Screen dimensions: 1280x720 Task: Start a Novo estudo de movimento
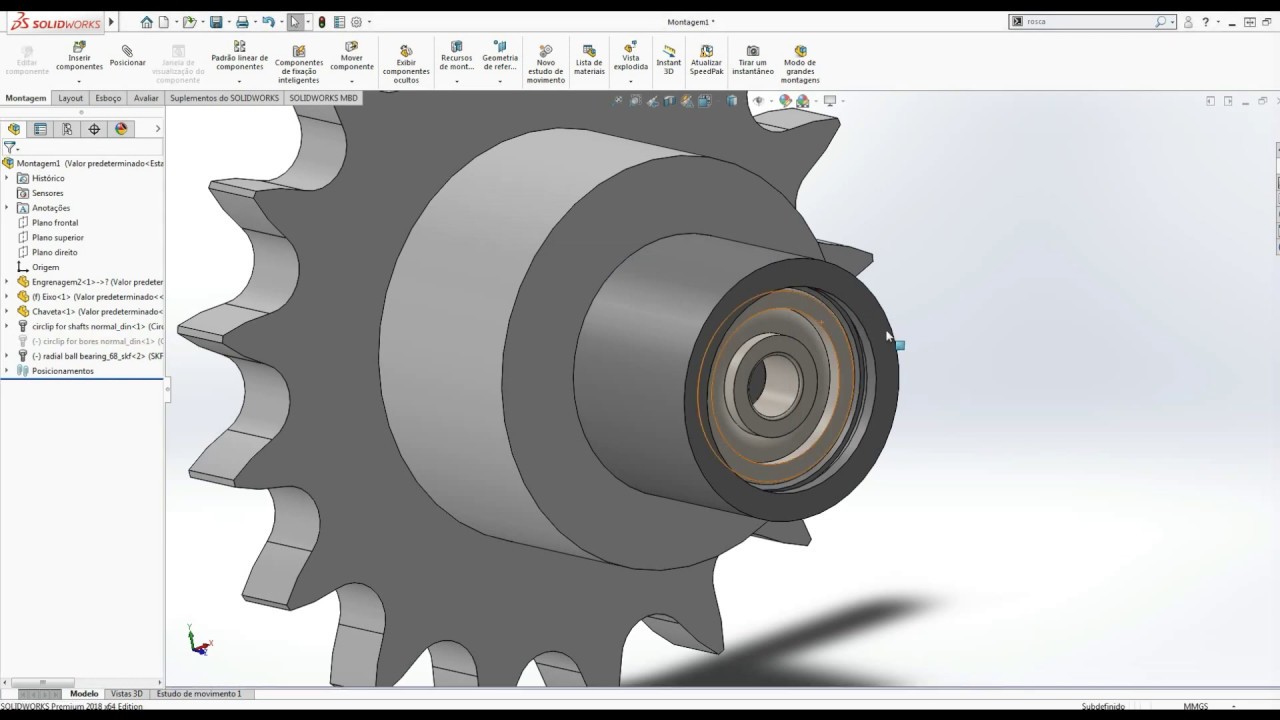pos(545,64)
